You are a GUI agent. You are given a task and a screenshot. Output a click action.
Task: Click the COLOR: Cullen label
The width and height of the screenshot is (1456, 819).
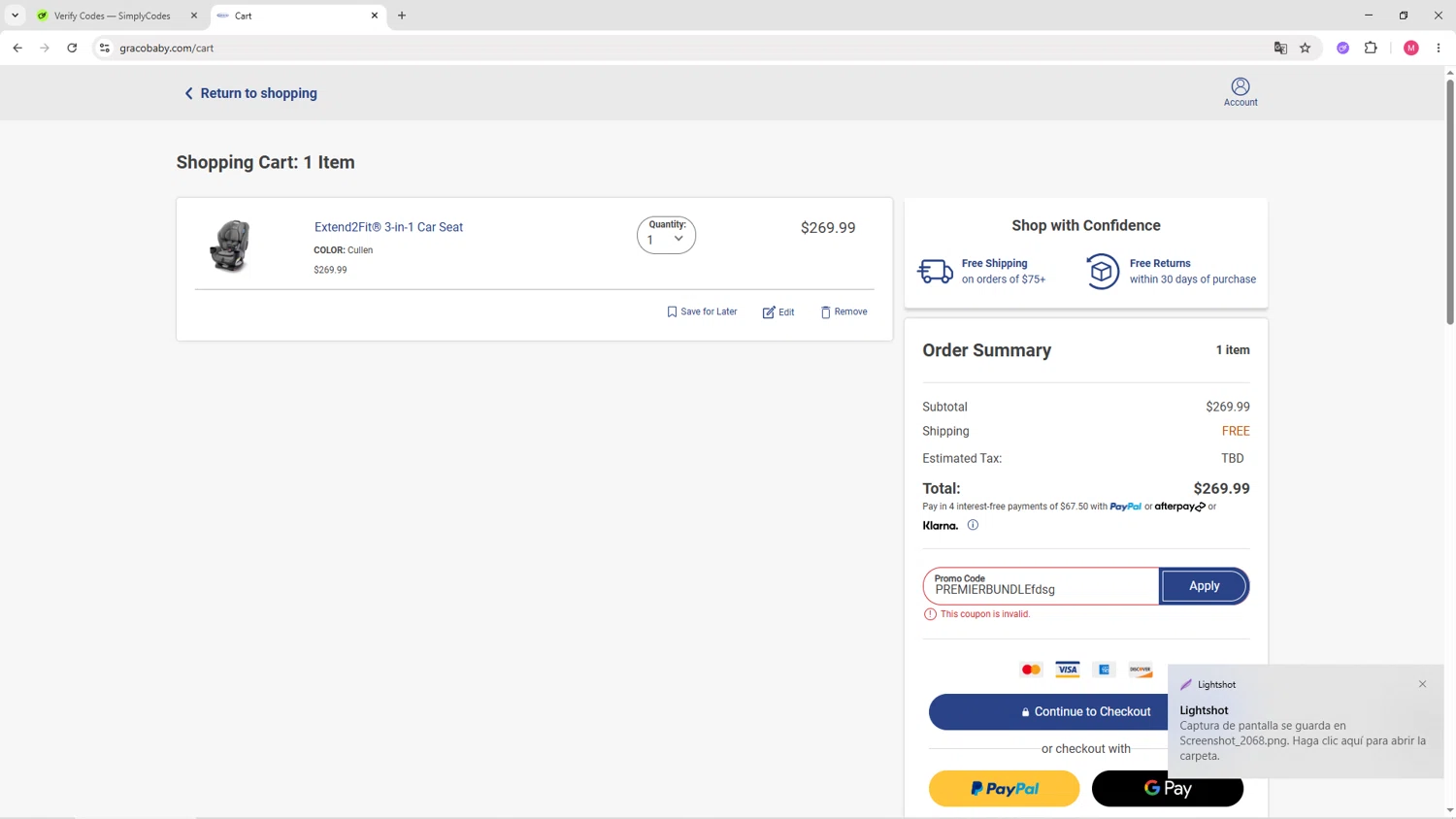(343, 250)
